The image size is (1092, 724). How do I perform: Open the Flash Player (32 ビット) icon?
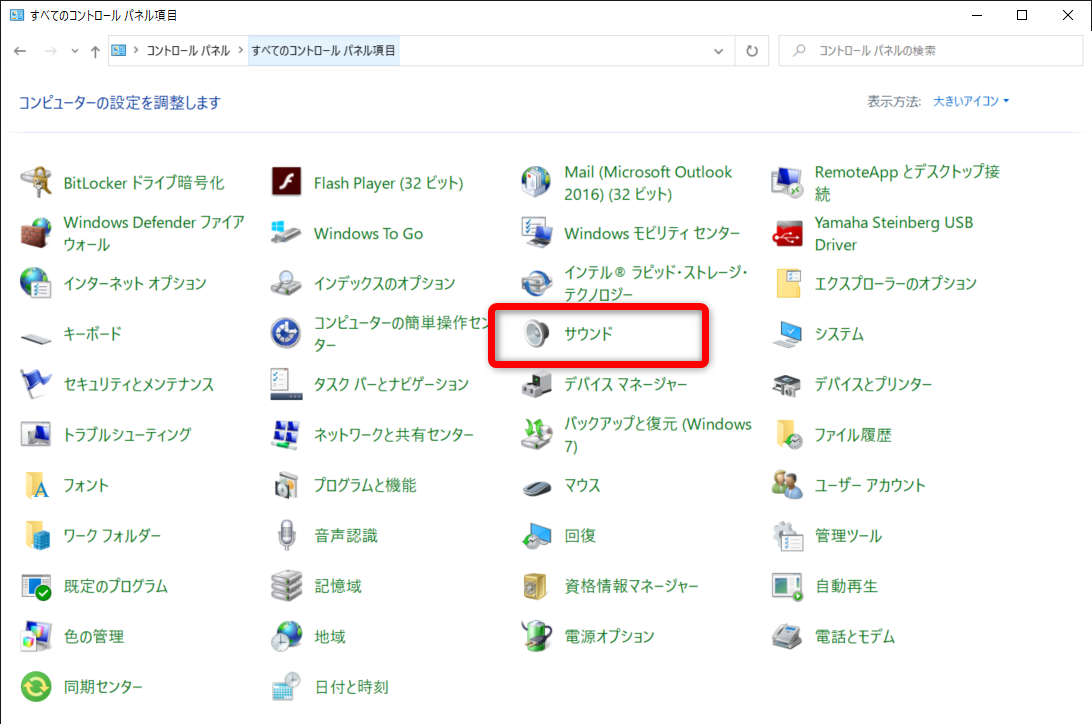[286, 183]
